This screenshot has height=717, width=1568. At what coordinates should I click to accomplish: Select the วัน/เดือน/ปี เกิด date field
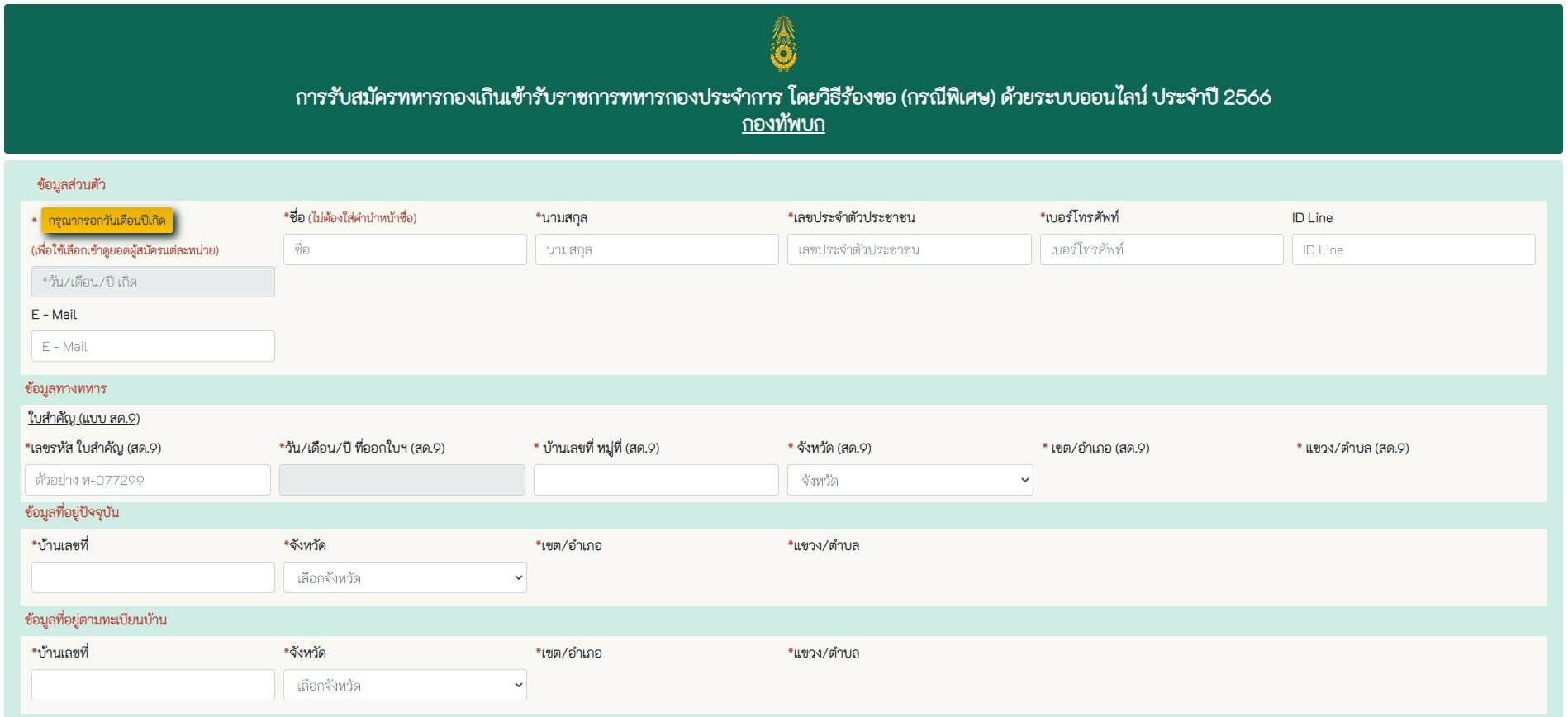[x=153, y=282]
